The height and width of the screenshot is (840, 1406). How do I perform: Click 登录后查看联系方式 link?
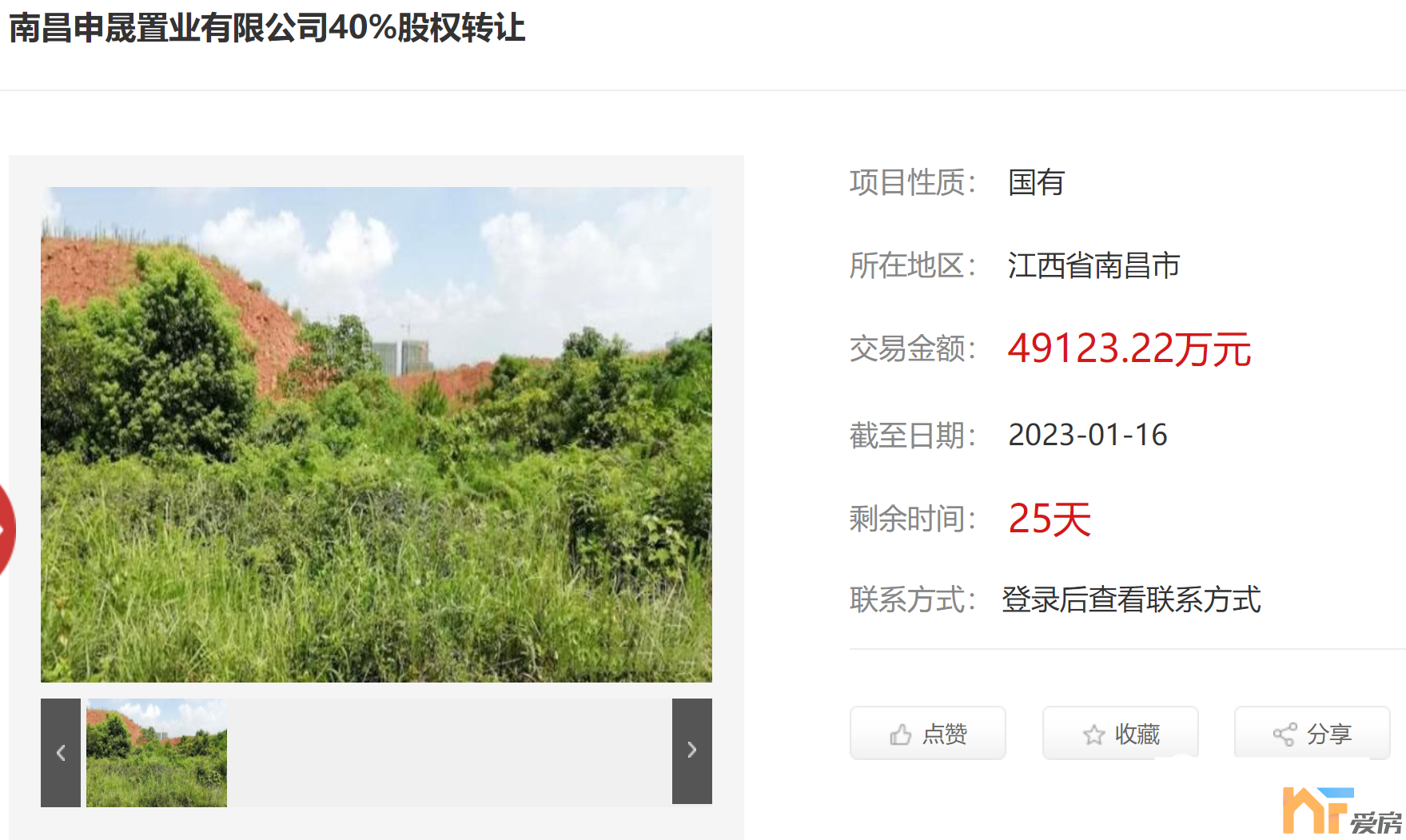[1131, 599]
